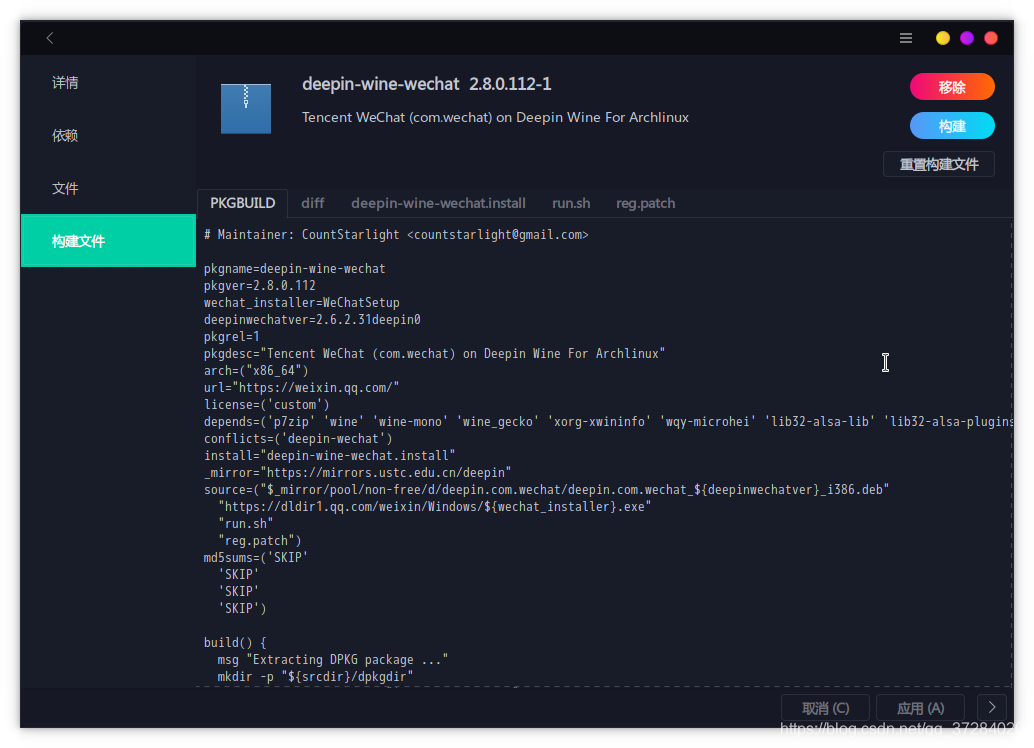Click the depends=('p7zip' ... line

(x=608, y=421)
